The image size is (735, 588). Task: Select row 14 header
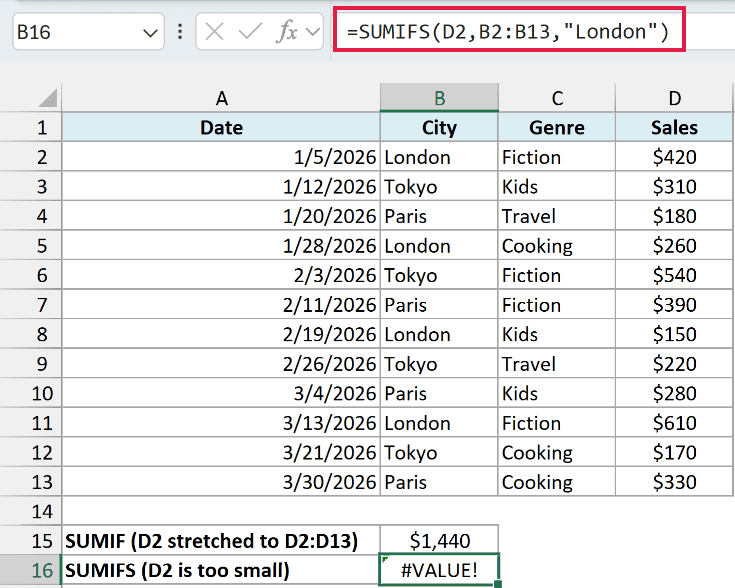point(30,511)
